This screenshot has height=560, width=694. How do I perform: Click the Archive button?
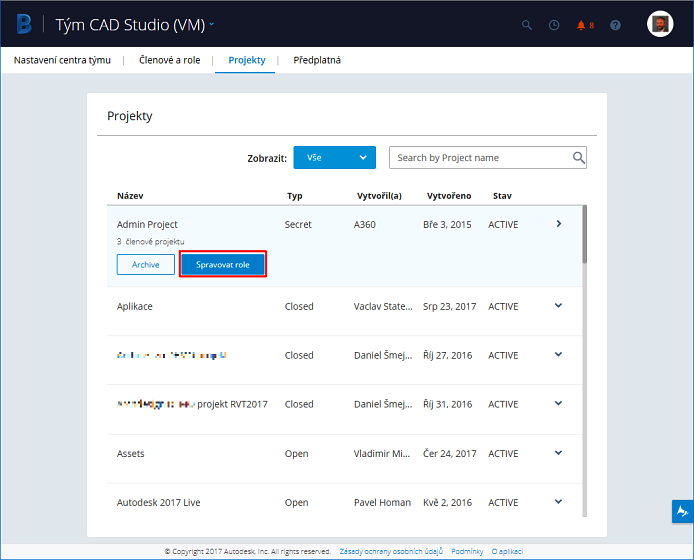click(145, 265)
